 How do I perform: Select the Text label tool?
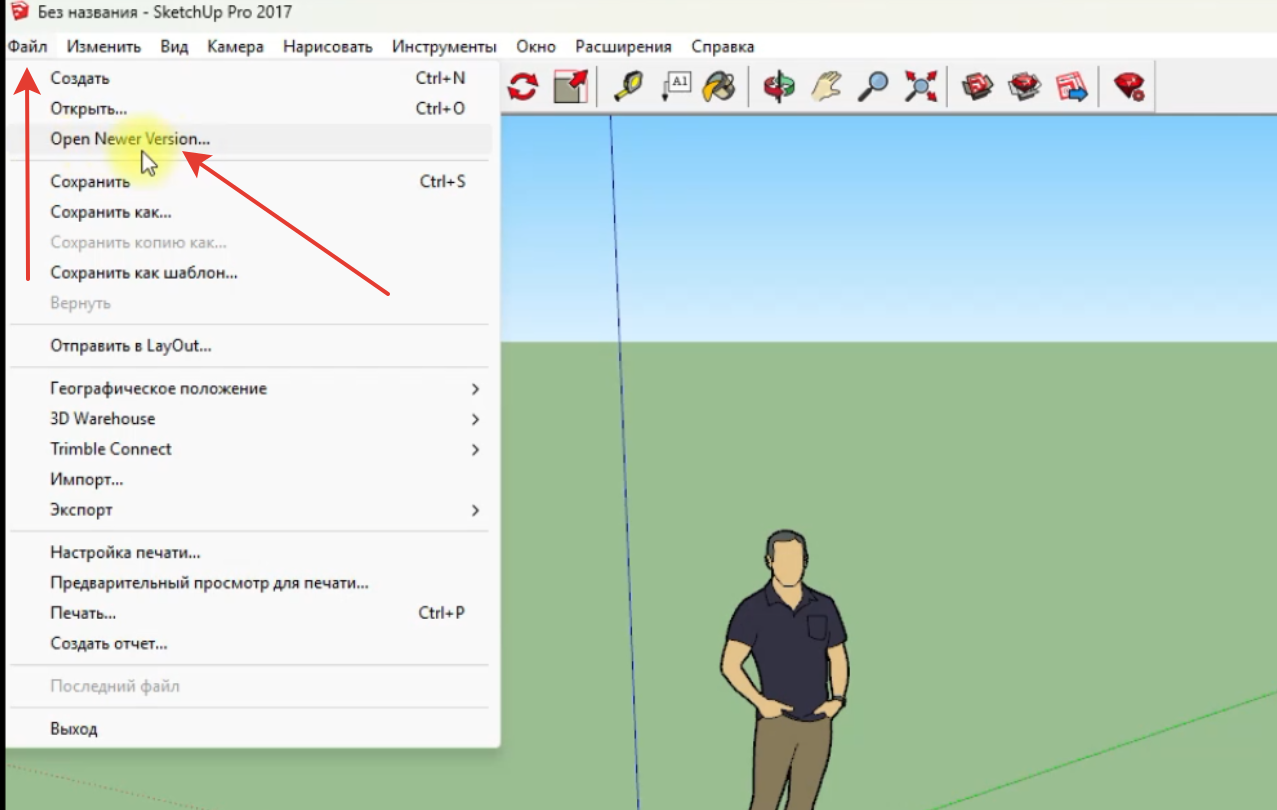point(676,86)
